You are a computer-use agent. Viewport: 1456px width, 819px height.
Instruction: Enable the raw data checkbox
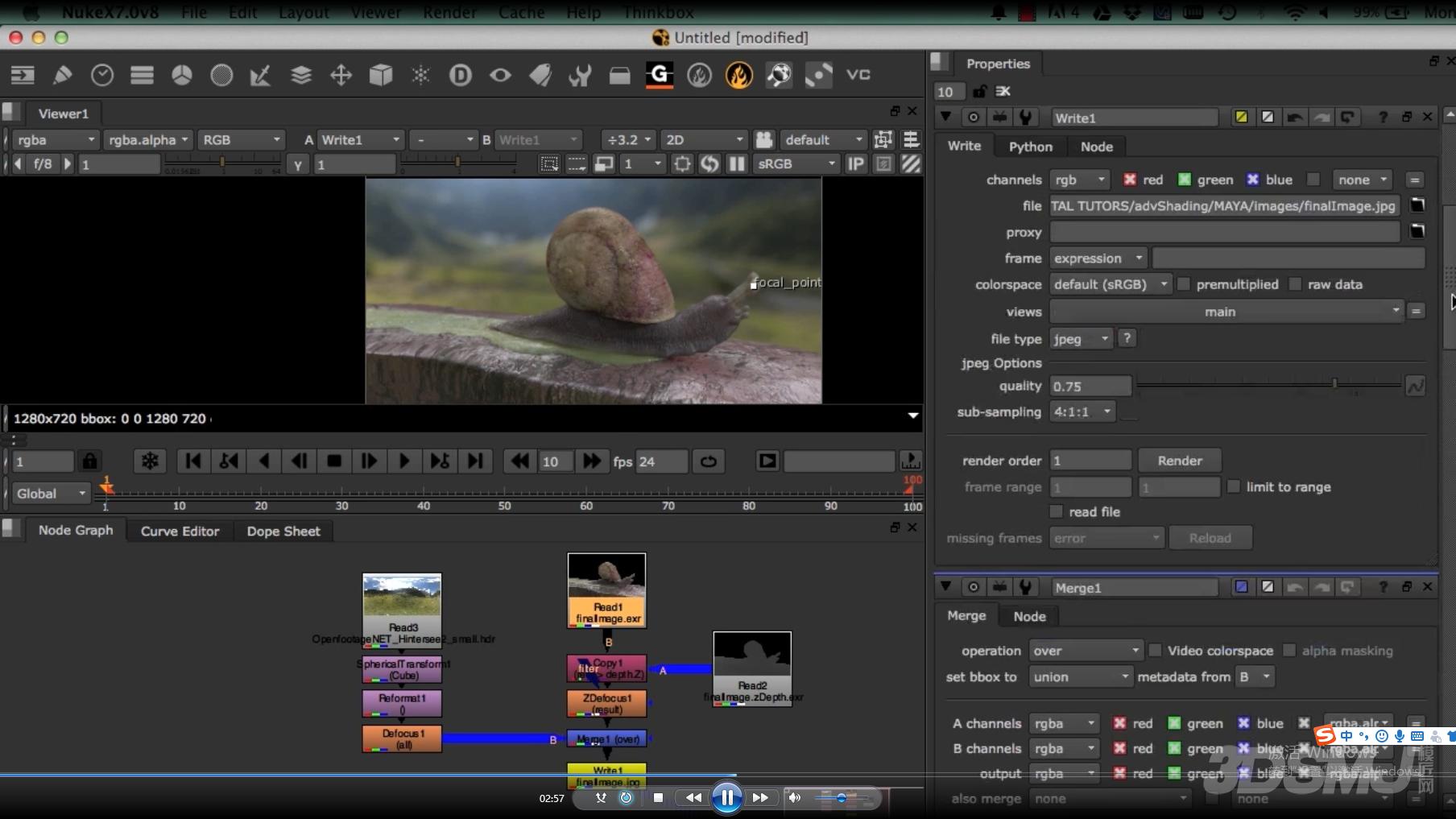1295,284
